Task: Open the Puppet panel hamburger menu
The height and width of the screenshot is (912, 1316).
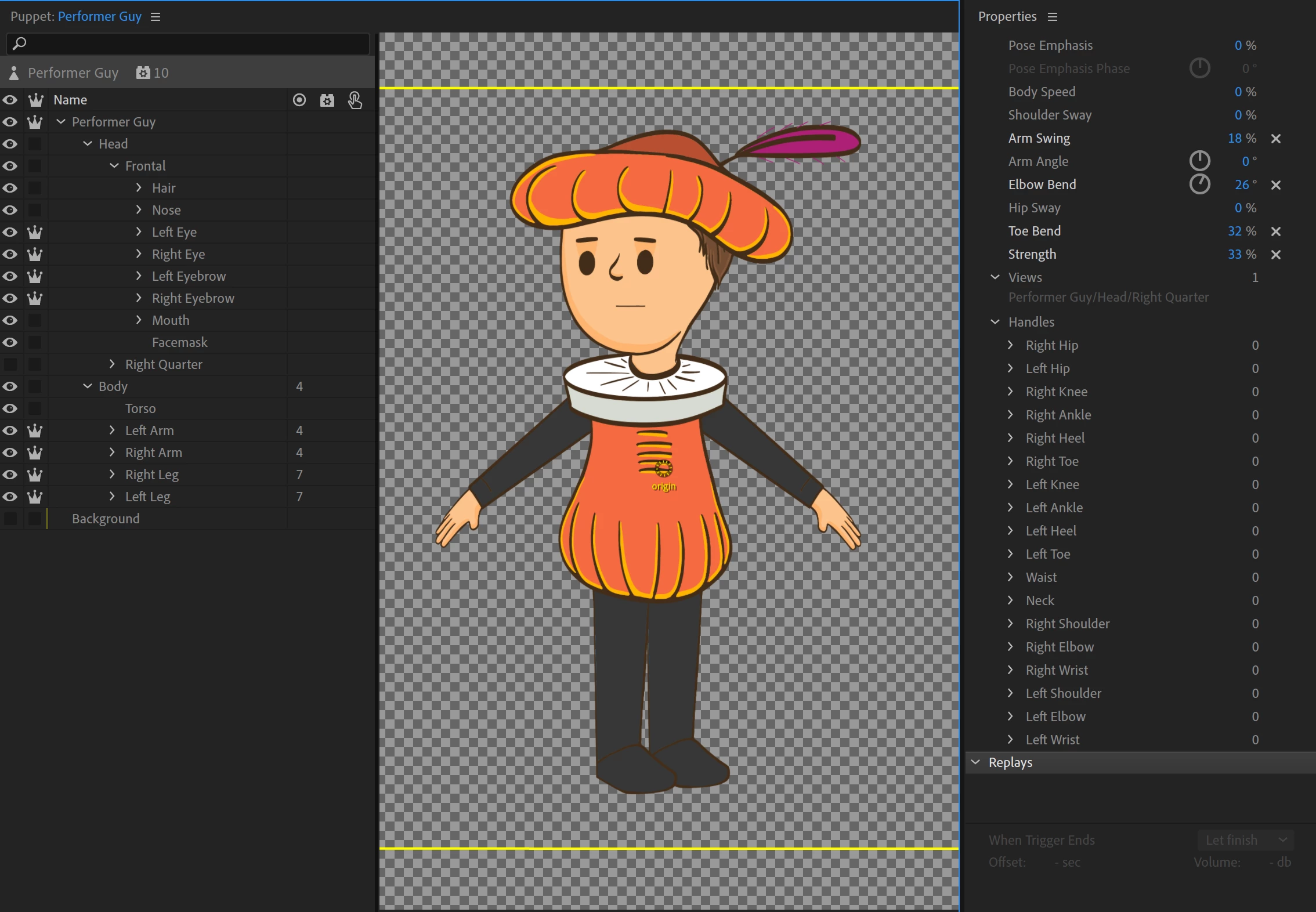Action: (156, 17)
